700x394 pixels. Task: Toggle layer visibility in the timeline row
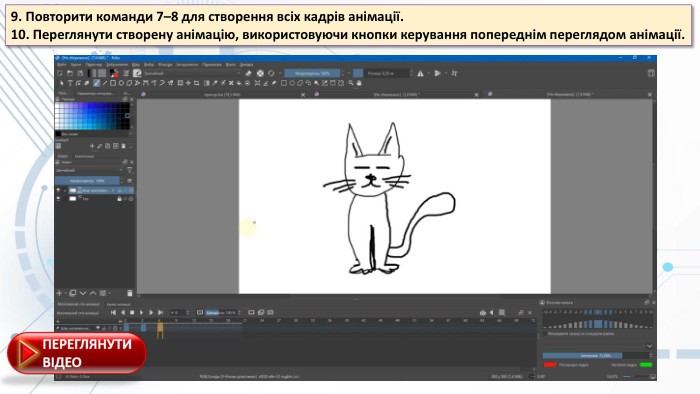pos(98,328)
